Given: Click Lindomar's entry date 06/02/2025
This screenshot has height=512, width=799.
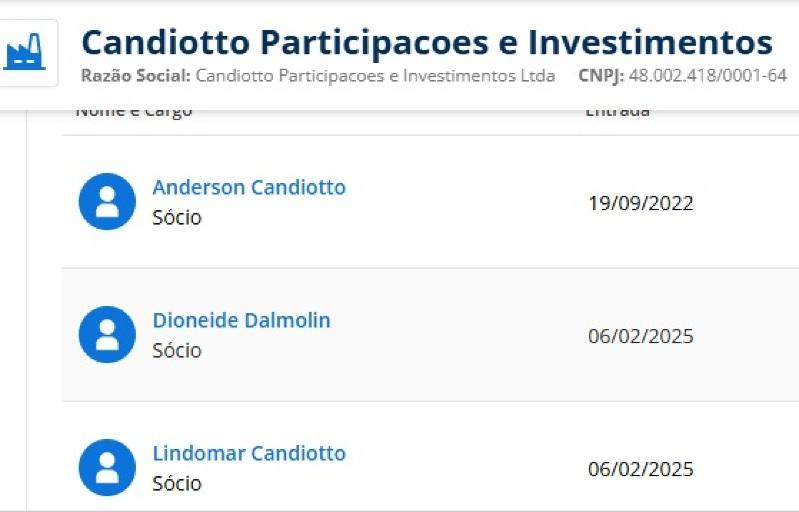Looking at the screenshot, I should click(x=641, y=469).
